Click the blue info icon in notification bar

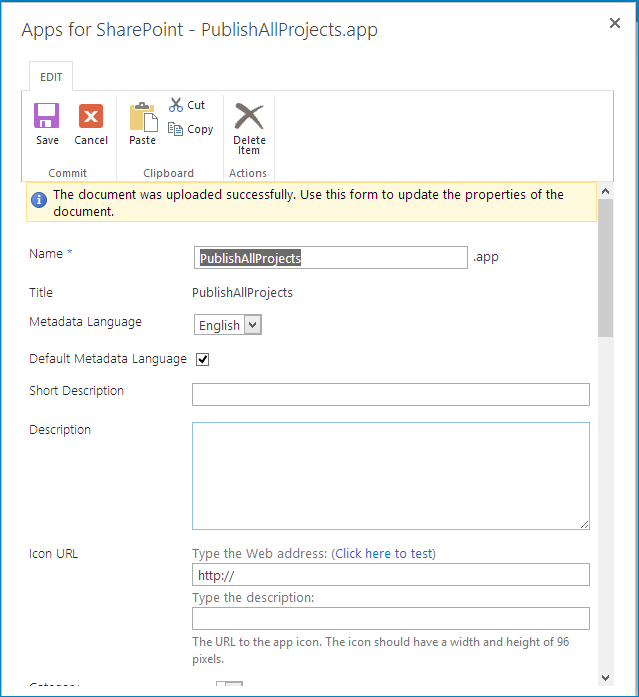[39, 200]
